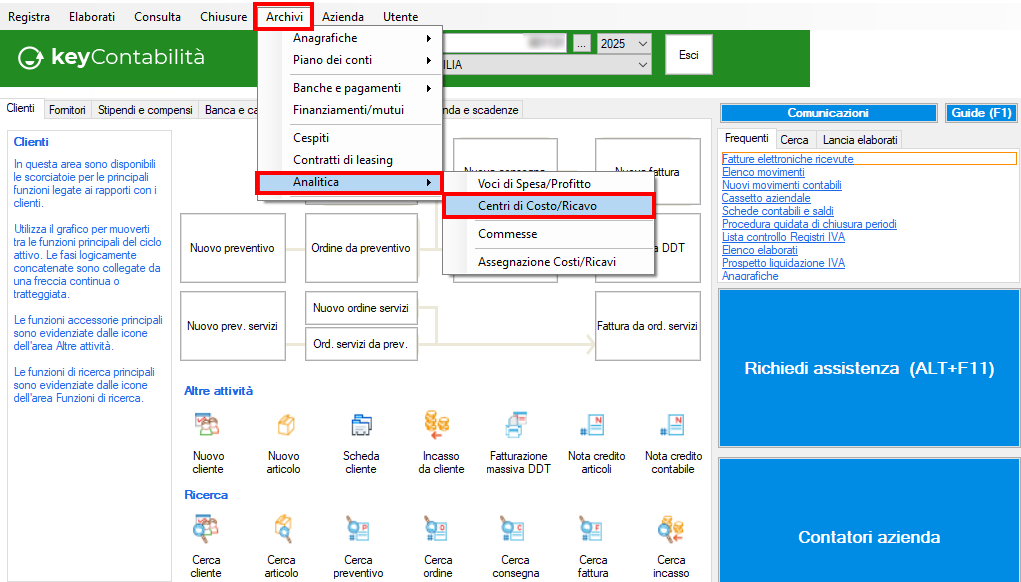1021x582 pixels.
Task: Open the Chiusure menu
Action: tap(223, 17)
